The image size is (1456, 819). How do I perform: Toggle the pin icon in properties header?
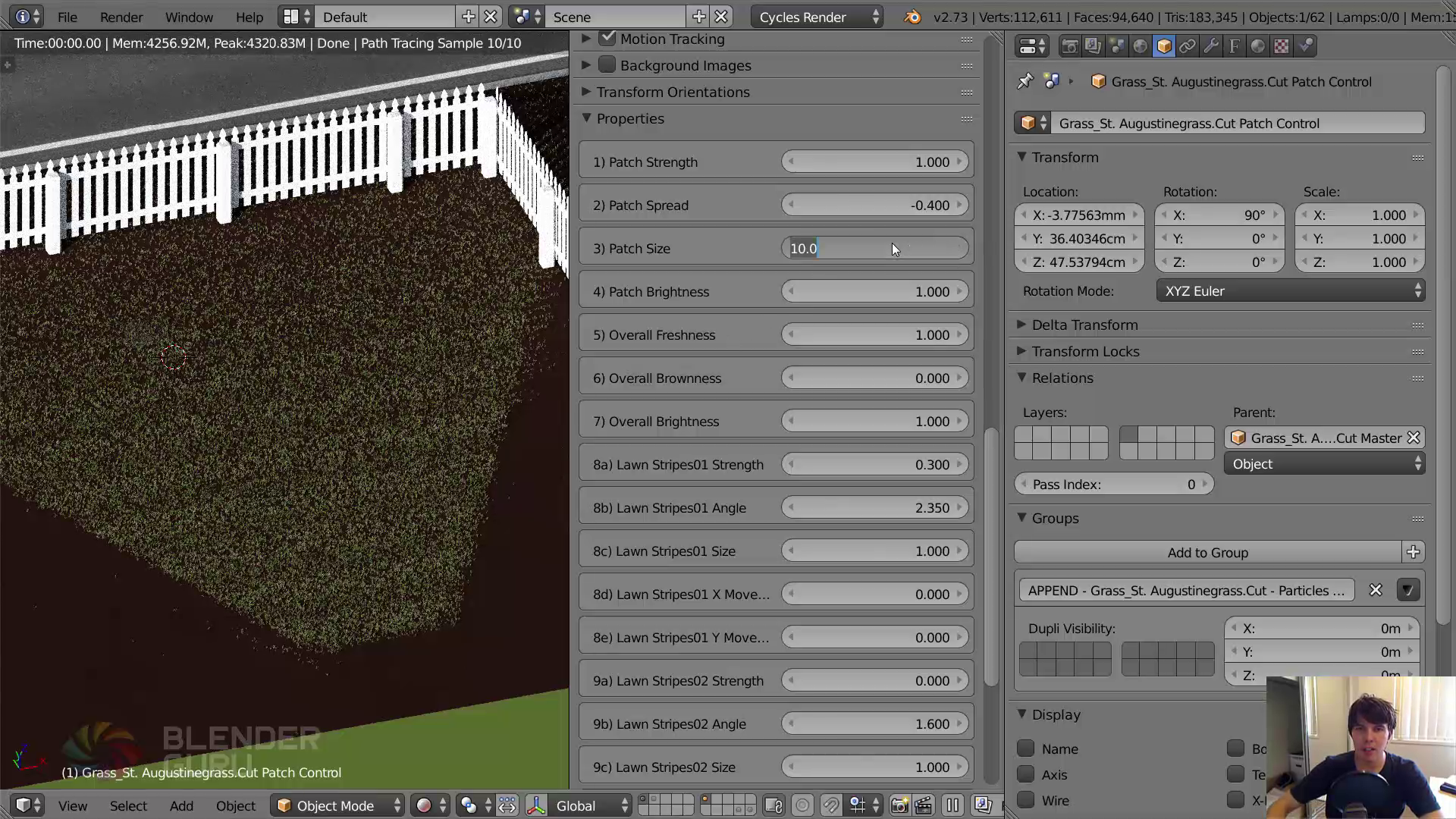(x=1025, y=81)
